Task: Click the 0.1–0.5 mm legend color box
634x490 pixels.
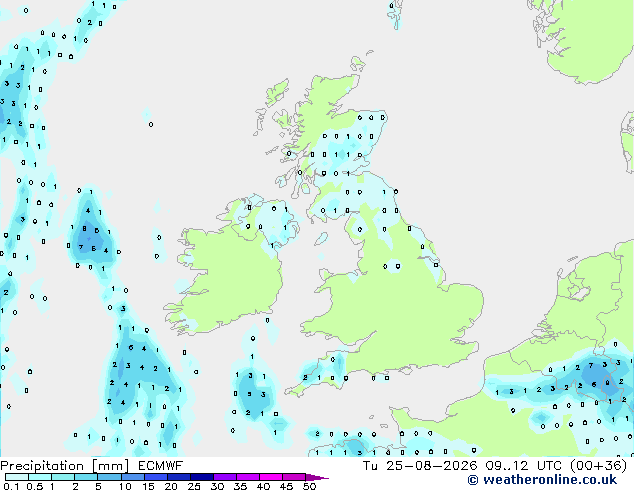Action: tap(17, 477)
